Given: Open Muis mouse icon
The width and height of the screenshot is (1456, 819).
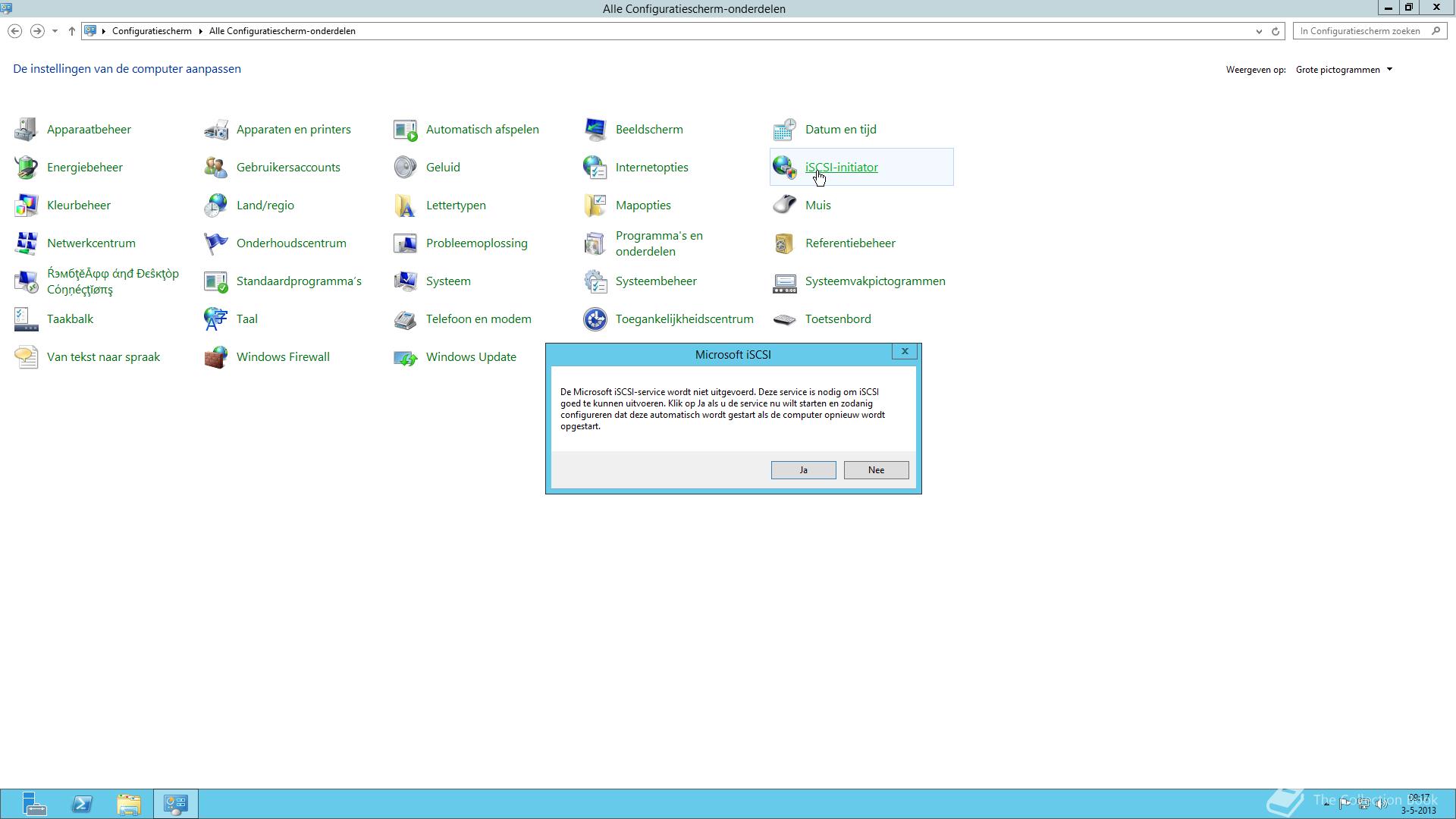Looking at the screenshot, I should tap(784, 206).
